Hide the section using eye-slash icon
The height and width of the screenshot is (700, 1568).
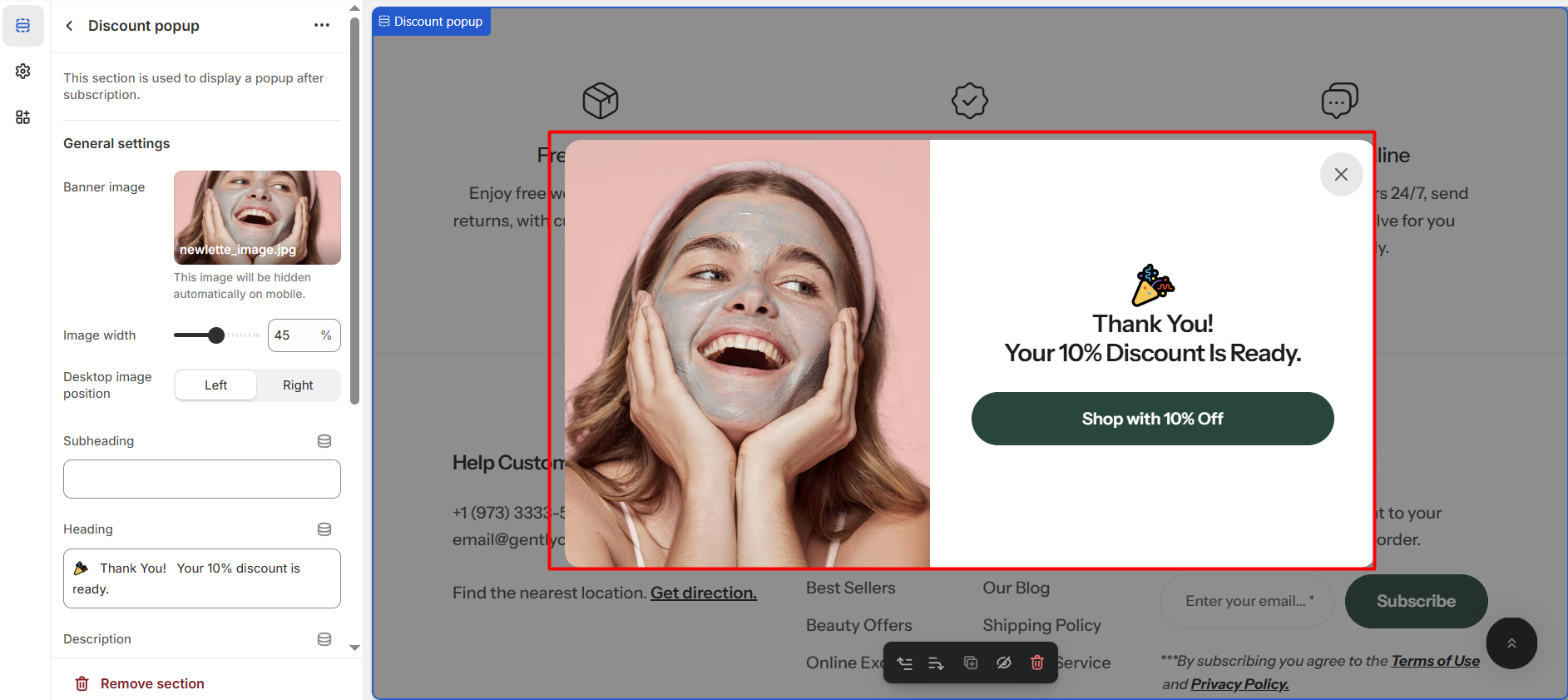(x=1004, y=663)
